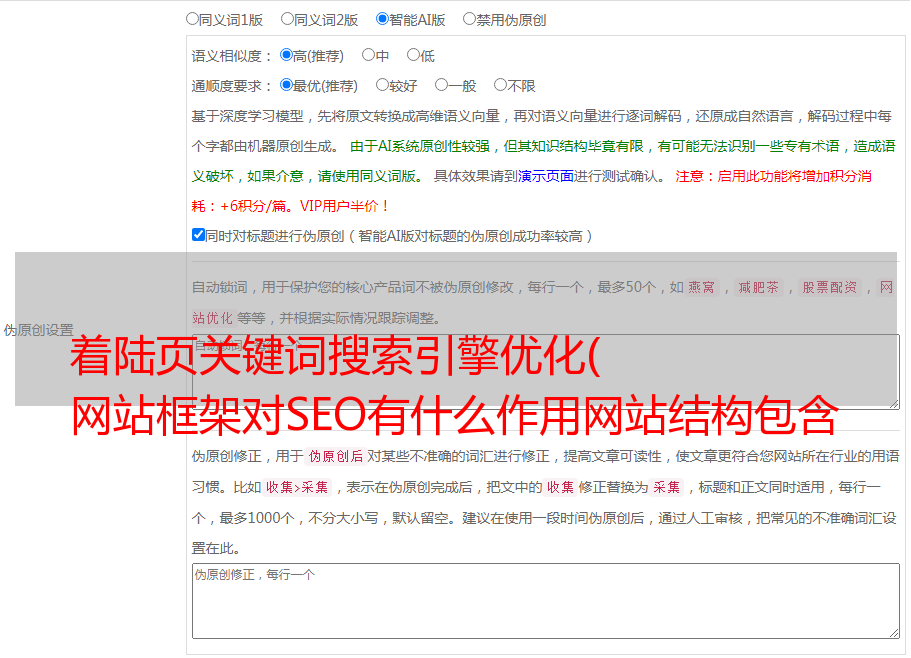The height and width of the screenshot is (658, 911).
Task: Click the 收集>采集 example tag
Action: (297, 487)
